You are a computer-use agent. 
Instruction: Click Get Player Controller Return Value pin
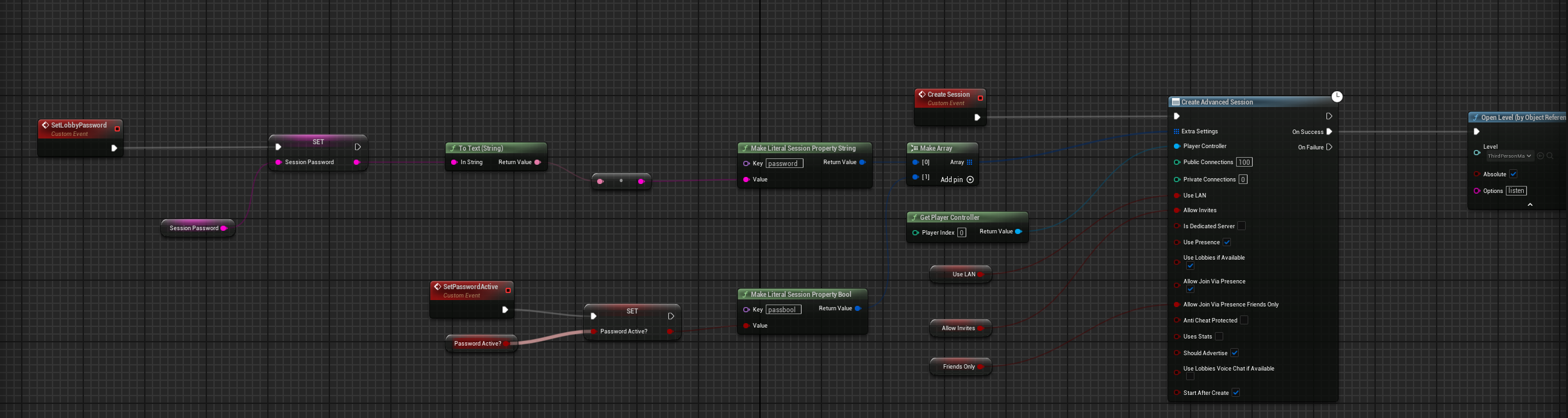pos(1018,231)
